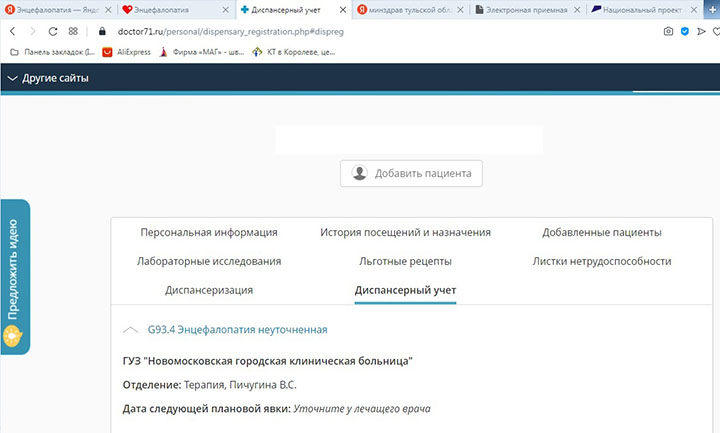Click the Добавить пациента button
This screenshot has width=720, height=433.
point(412,173)
